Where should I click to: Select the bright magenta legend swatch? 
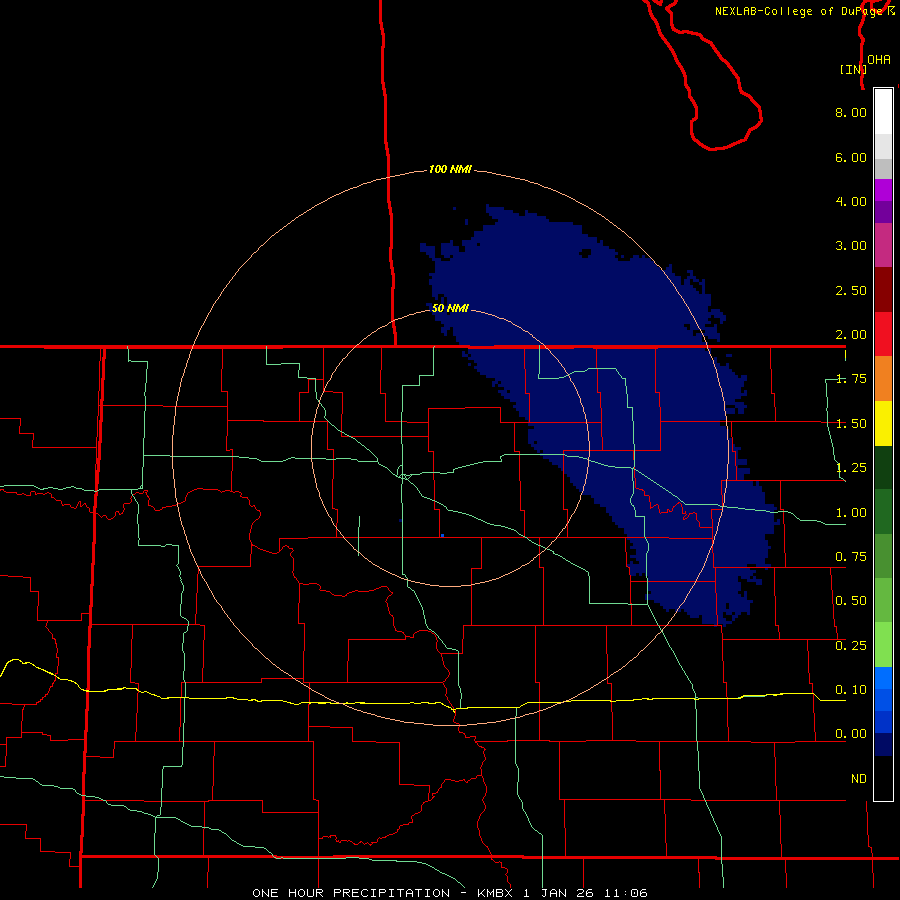tap(883, 190)
